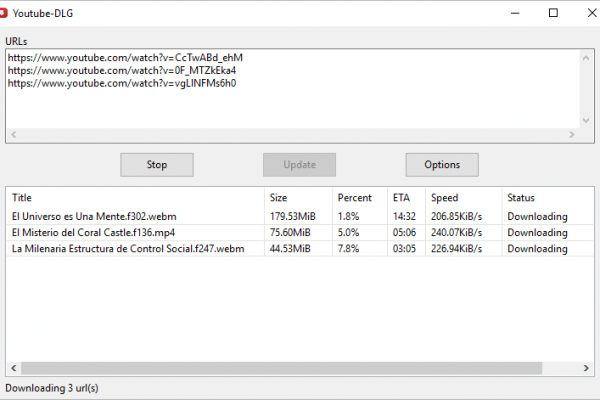The height and width of the screenshot is (400, 600).
Task: Close the Youtube-DLG window
Action: (592, 13)
